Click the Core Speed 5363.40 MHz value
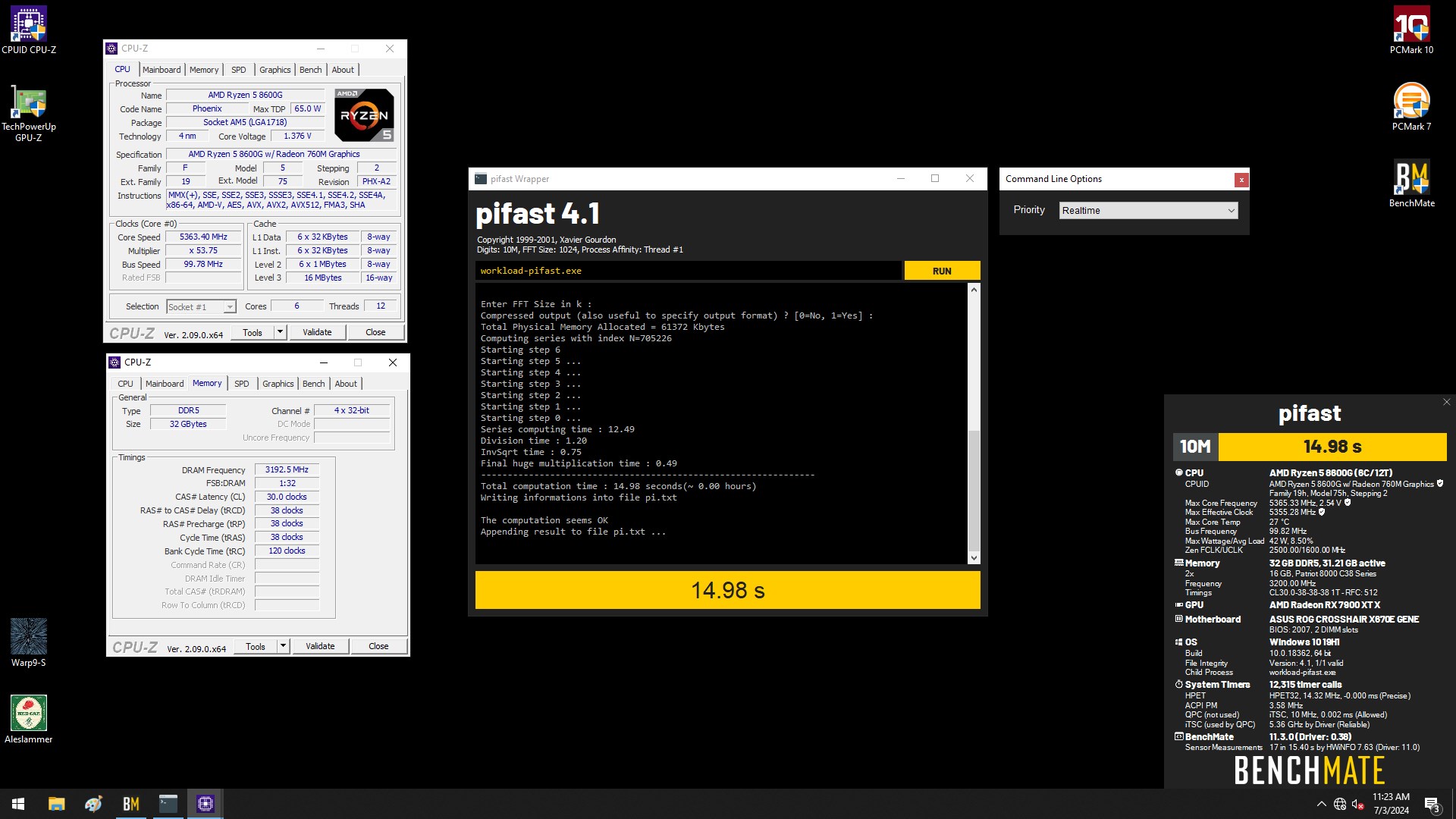The width and height of the screenshot is (1456, 819). tap(203, 237)
